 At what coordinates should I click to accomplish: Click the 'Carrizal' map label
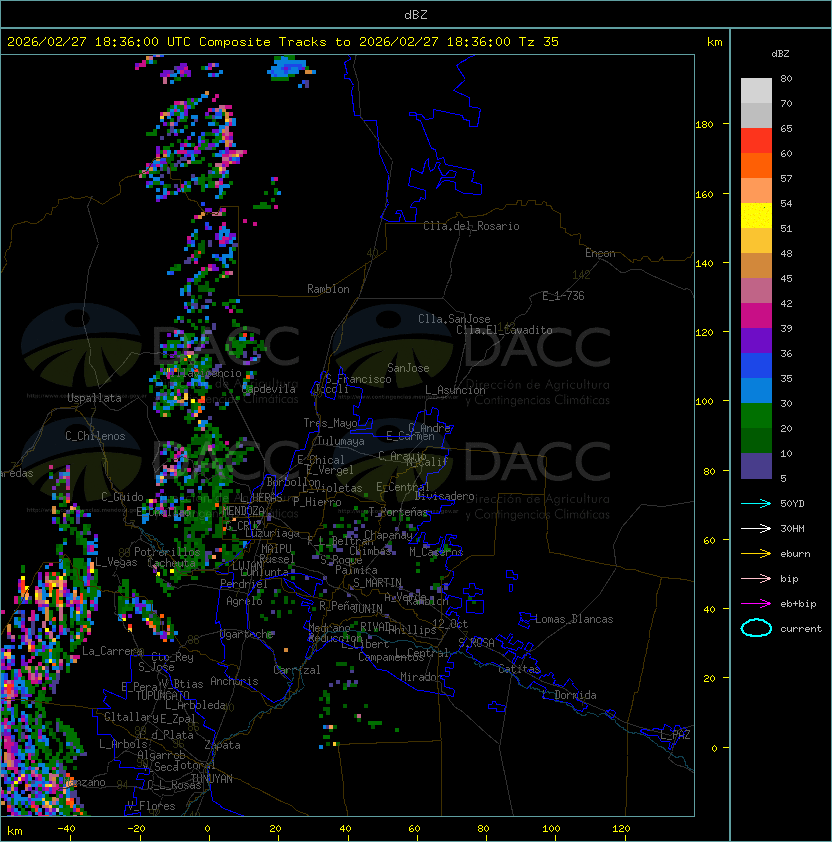click(x=297, y=670)
